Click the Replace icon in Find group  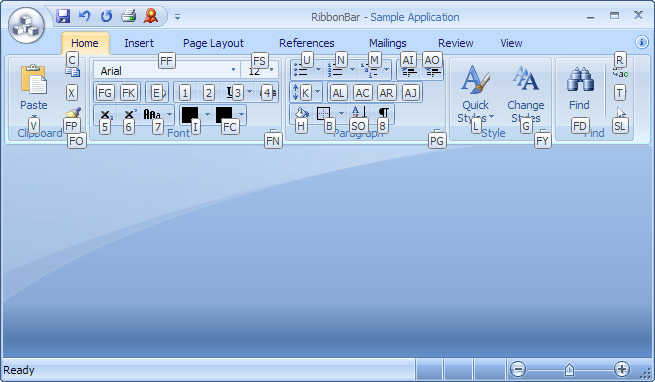coord(620,73)
